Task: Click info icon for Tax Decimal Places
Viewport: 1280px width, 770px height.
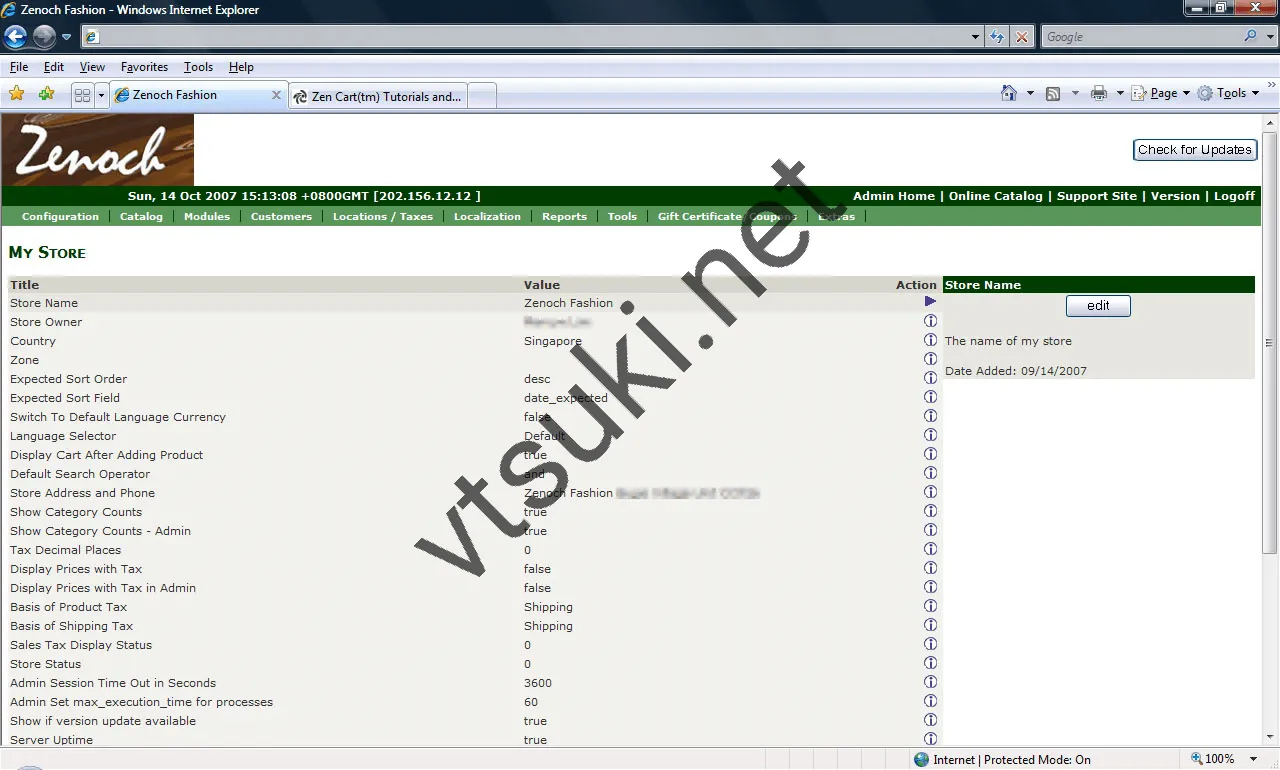Action: 930,549
